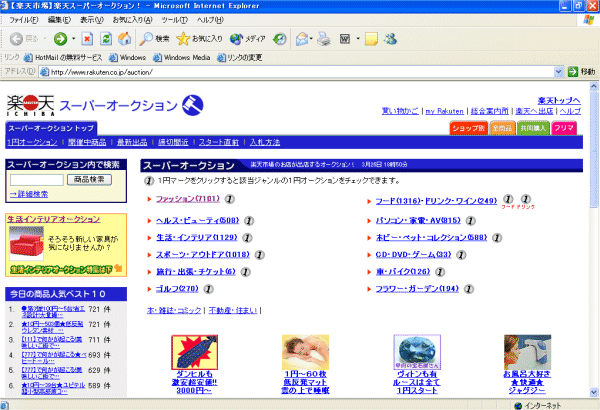Open the 1円オークション link

click(x=32, y=142)
